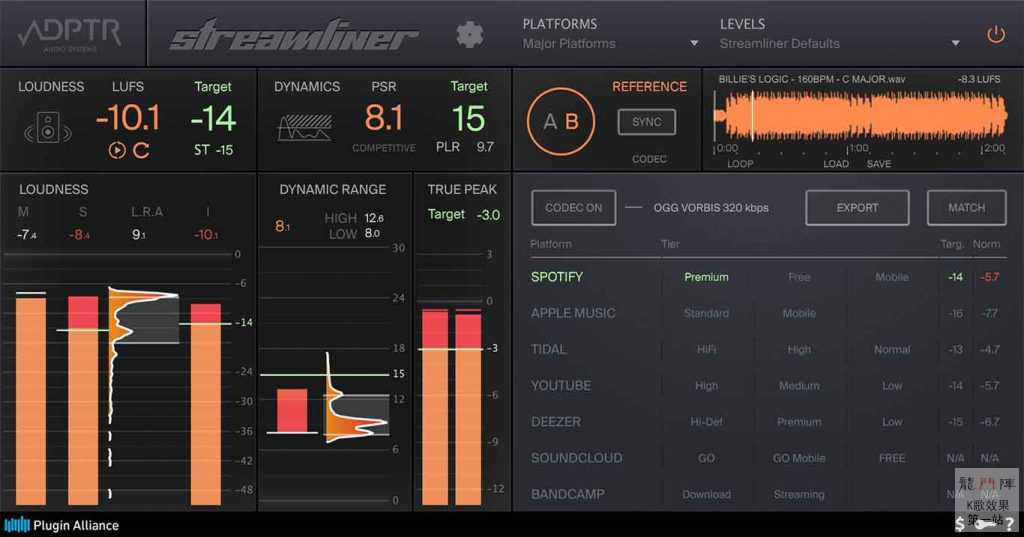This screenshot has width=1024, height=537.
Task: Toggle the A B reference comparison
Action: 561,122
